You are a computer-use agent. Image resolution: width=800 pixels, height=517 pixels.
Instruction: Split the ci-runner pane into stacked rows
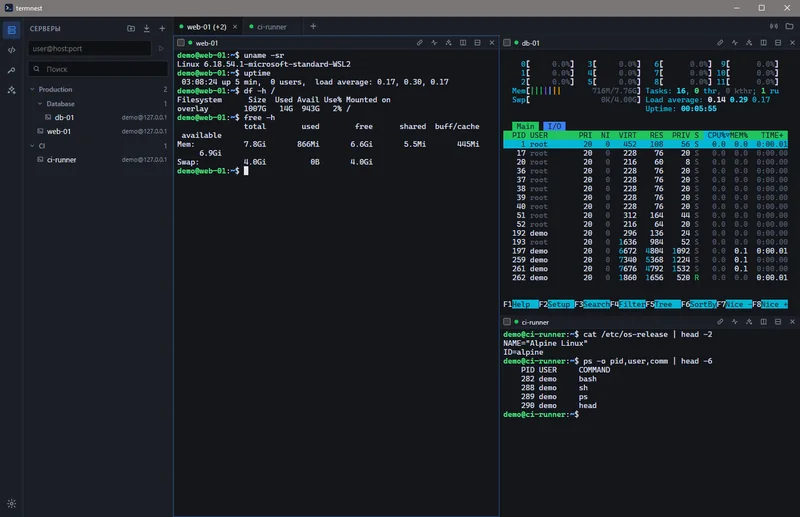[778, 322]
